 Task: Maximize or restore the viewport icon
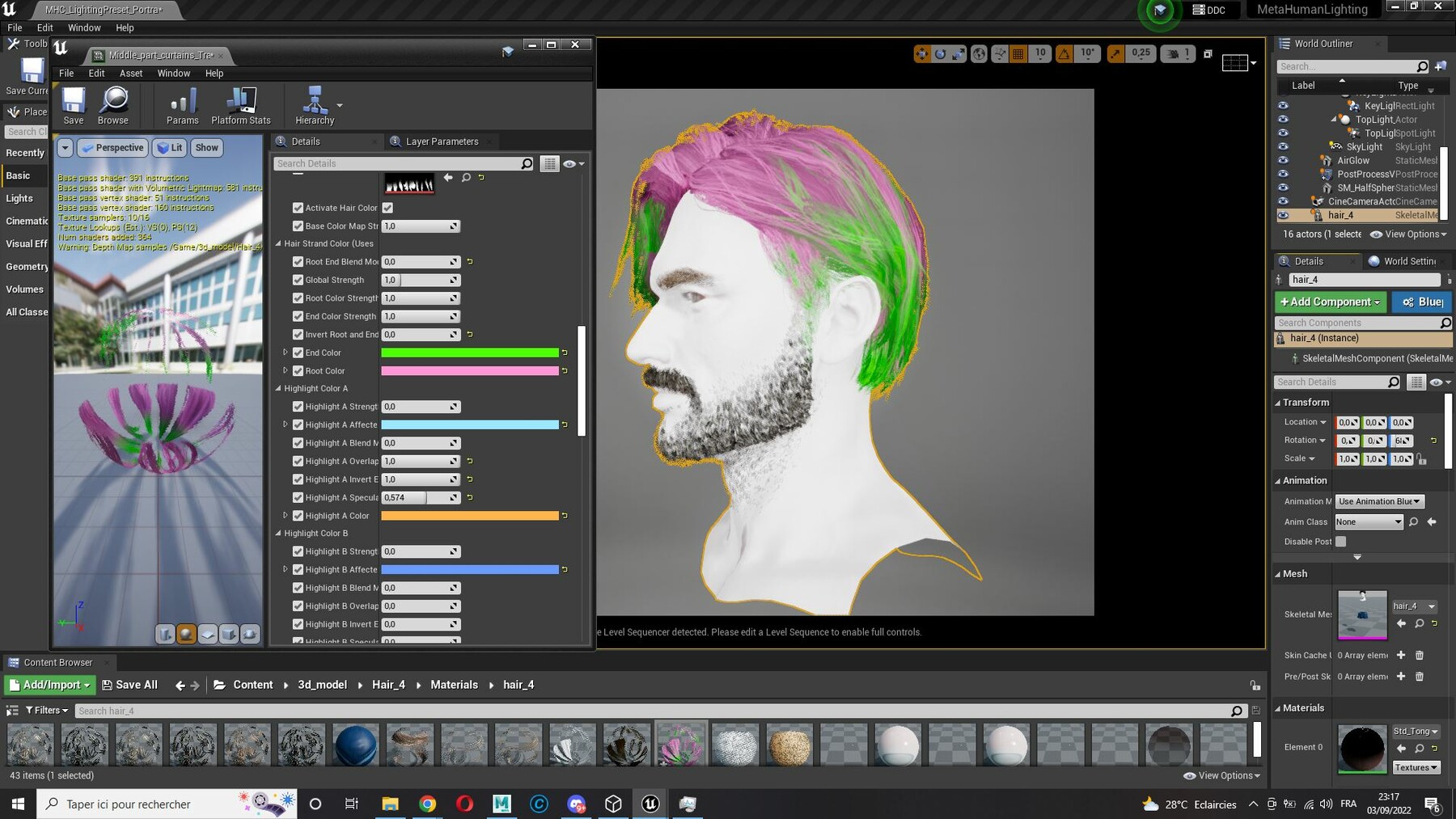tap(1208, 54)
